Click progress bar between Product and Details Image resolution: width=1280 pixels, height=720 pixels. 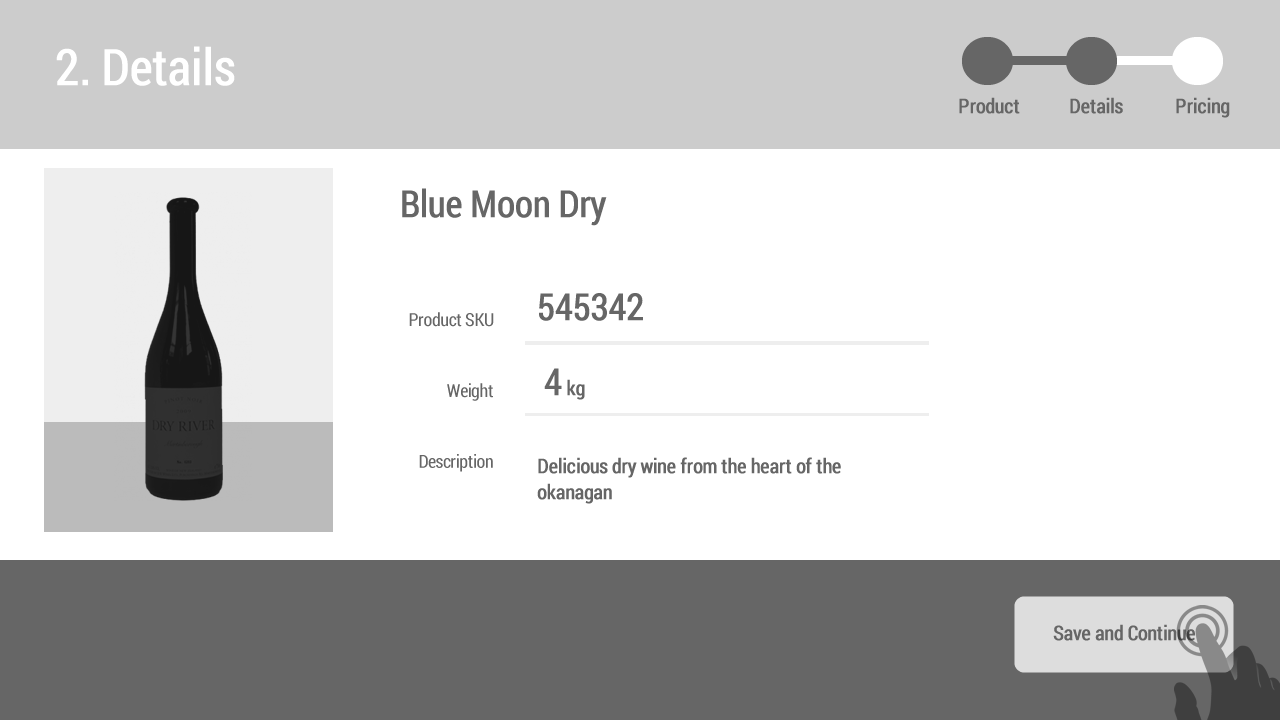(1039, 61)
